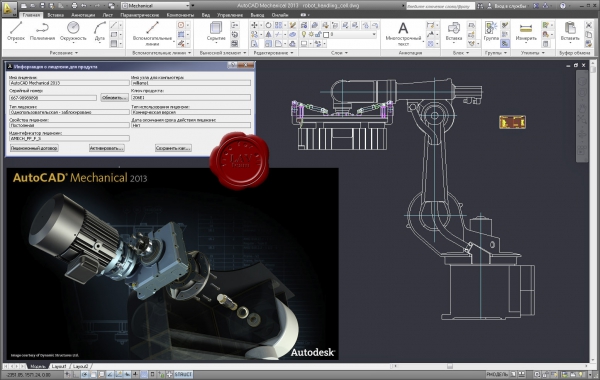The image size is (600, 380).
Task: Click the Многострочный текст multiline text tool
Action: 403,34
